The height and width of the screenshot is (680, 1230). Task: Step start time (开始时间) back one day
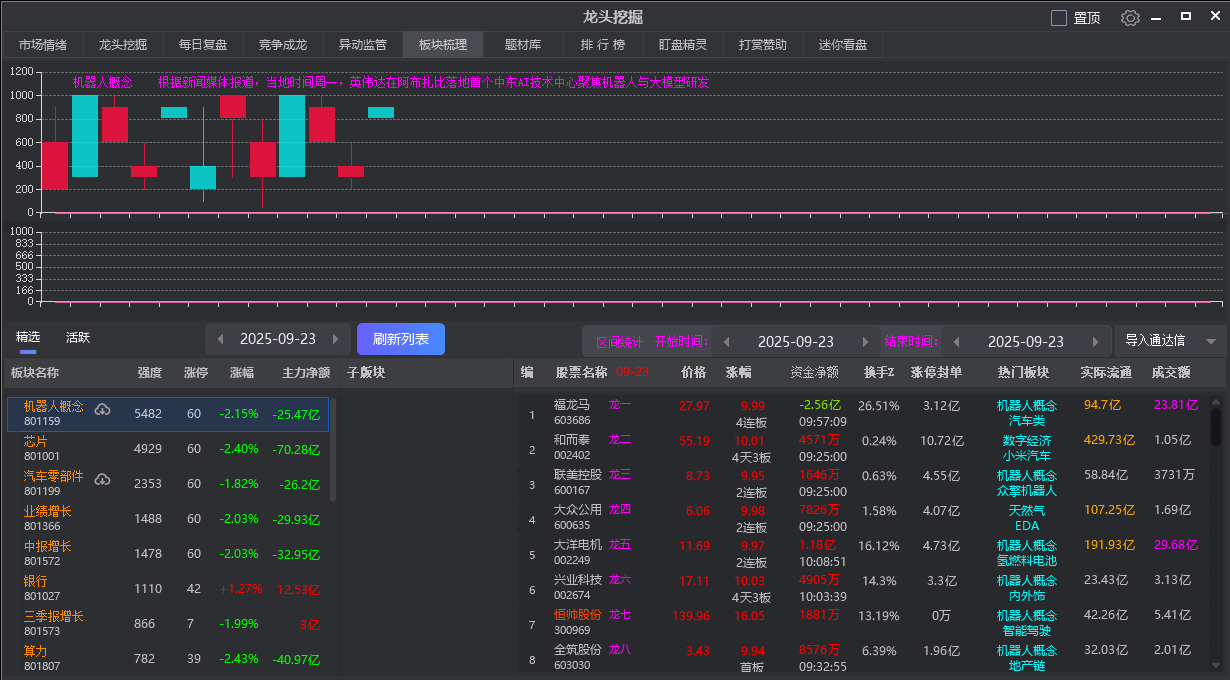(727, 342)
